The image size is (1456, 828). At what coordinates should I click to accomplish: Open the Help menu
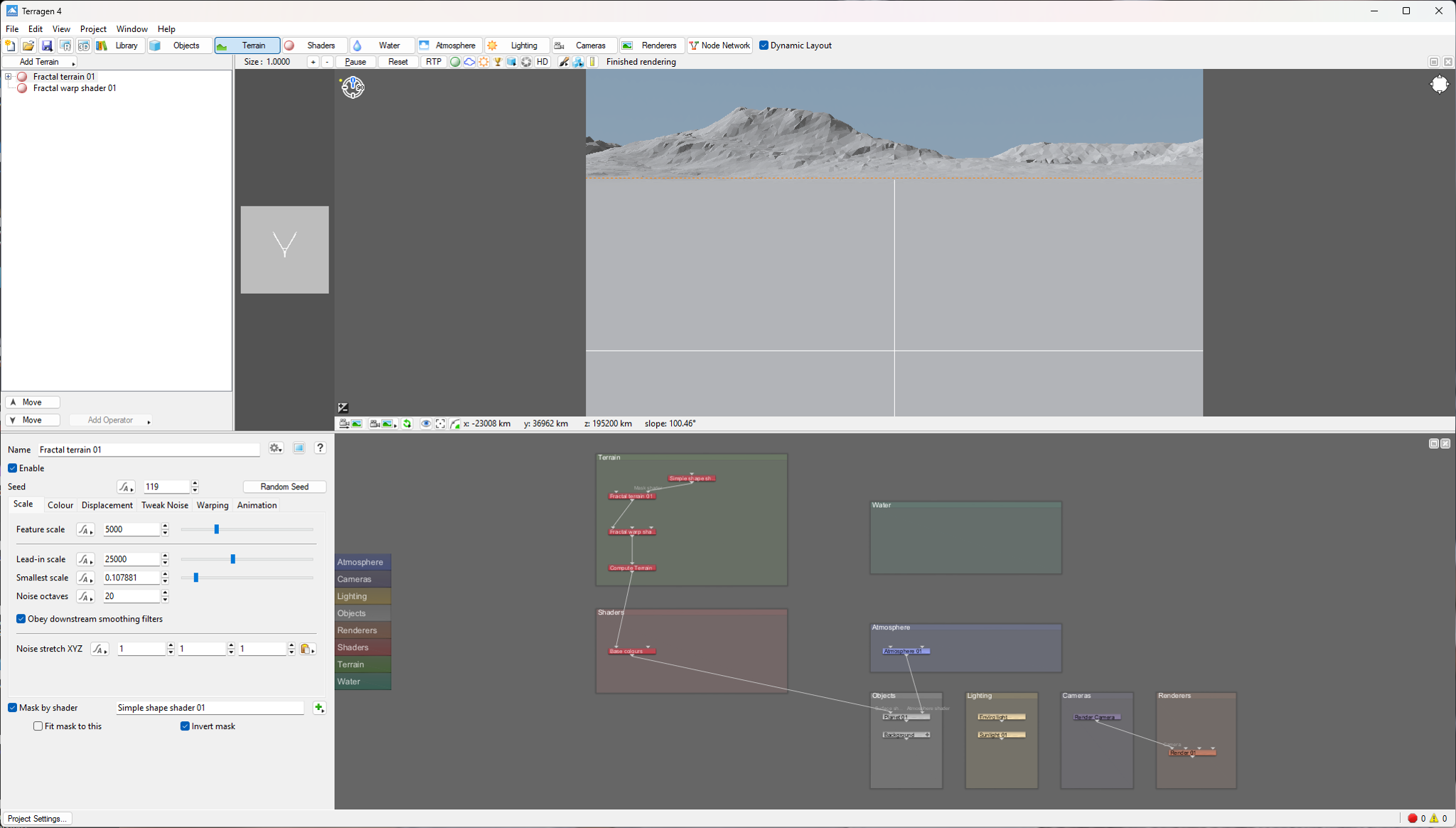(x=166, y=29)
